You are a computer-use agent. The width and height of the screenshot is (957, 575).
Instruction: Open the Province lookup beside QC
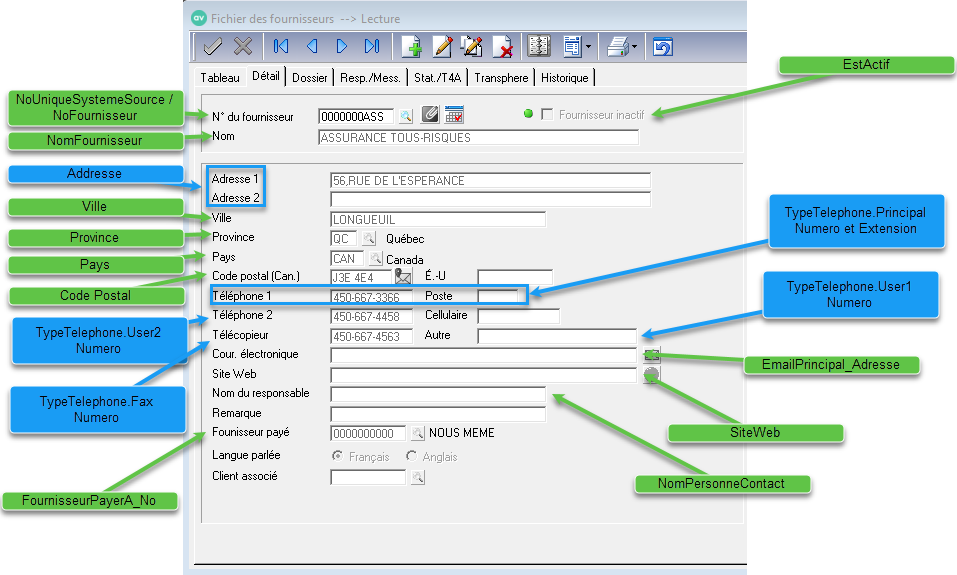click(368, 239)
